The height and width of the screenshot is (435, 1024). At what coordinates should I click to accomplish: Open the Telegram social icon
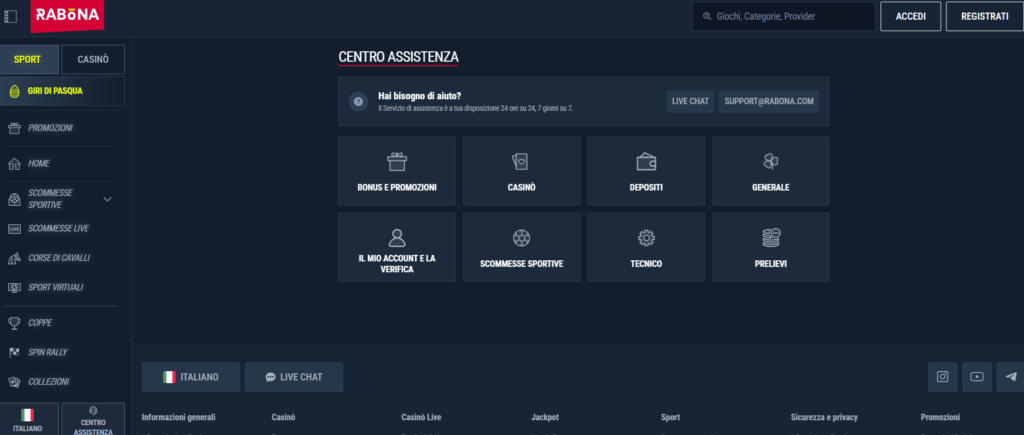coord(1011,377)
